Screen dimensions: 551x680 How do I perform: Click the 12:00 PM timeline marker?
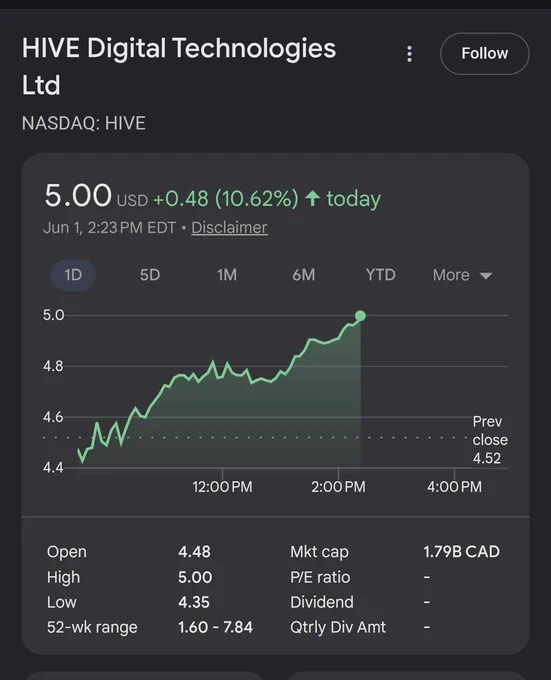click(x=222, y=487)
